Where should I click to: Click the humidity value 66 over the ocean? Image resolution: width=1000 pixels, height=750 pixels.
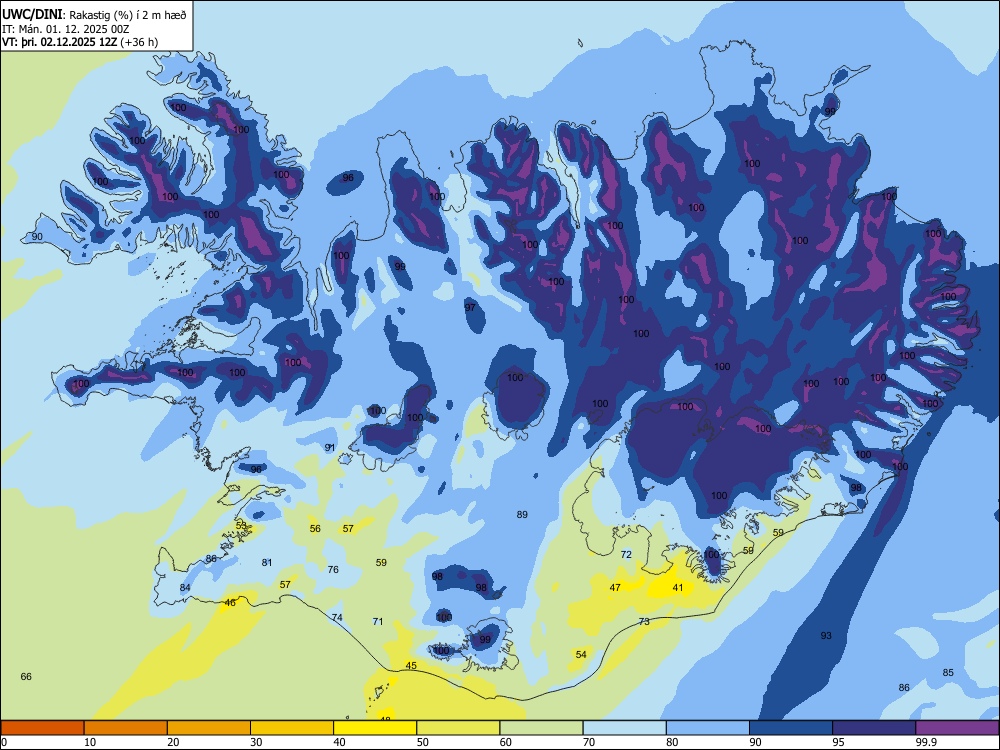[x=26, y=677]
